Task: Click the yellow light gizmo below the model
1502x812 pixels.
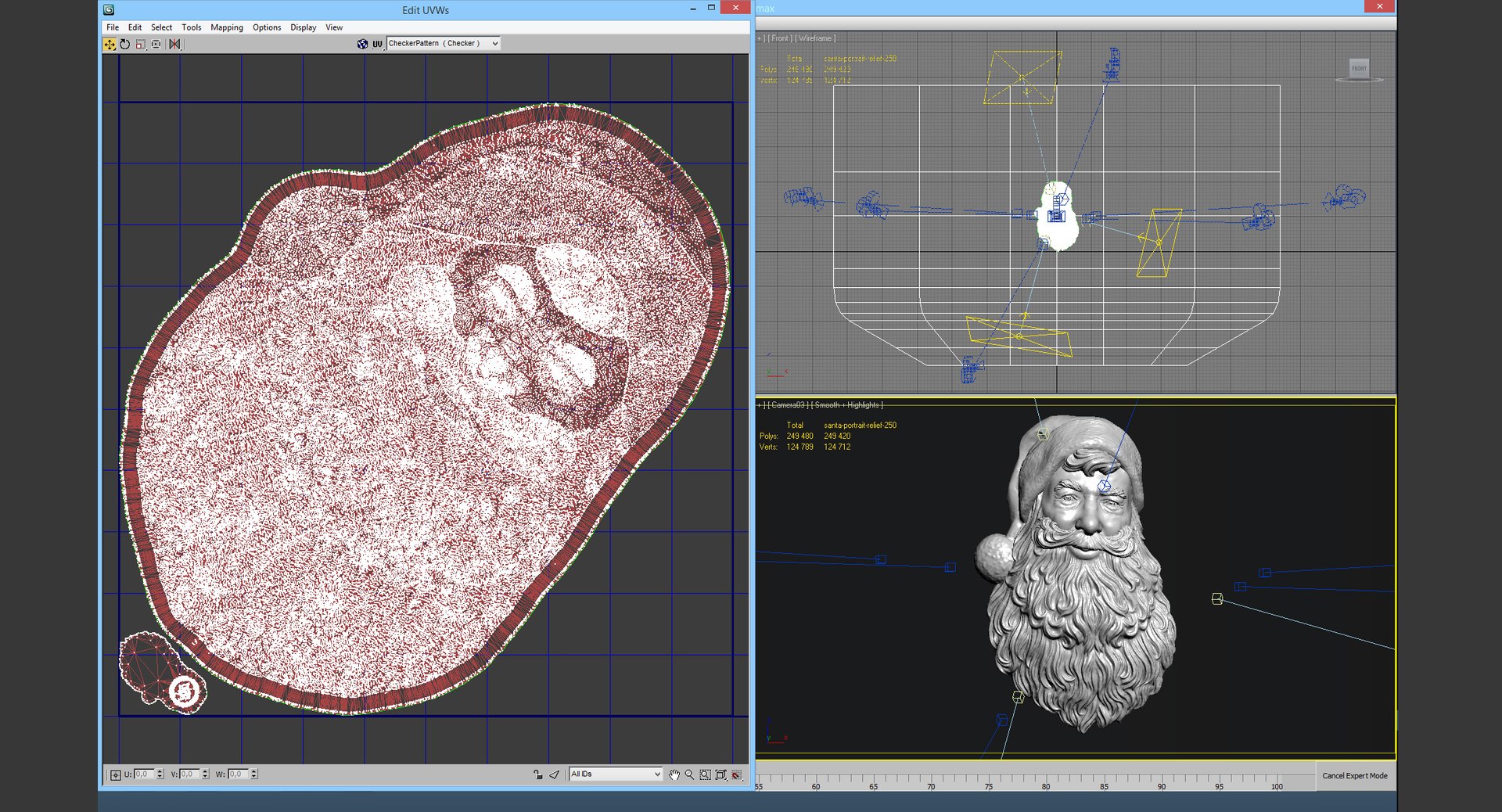Action: [x=1019, y=337]
